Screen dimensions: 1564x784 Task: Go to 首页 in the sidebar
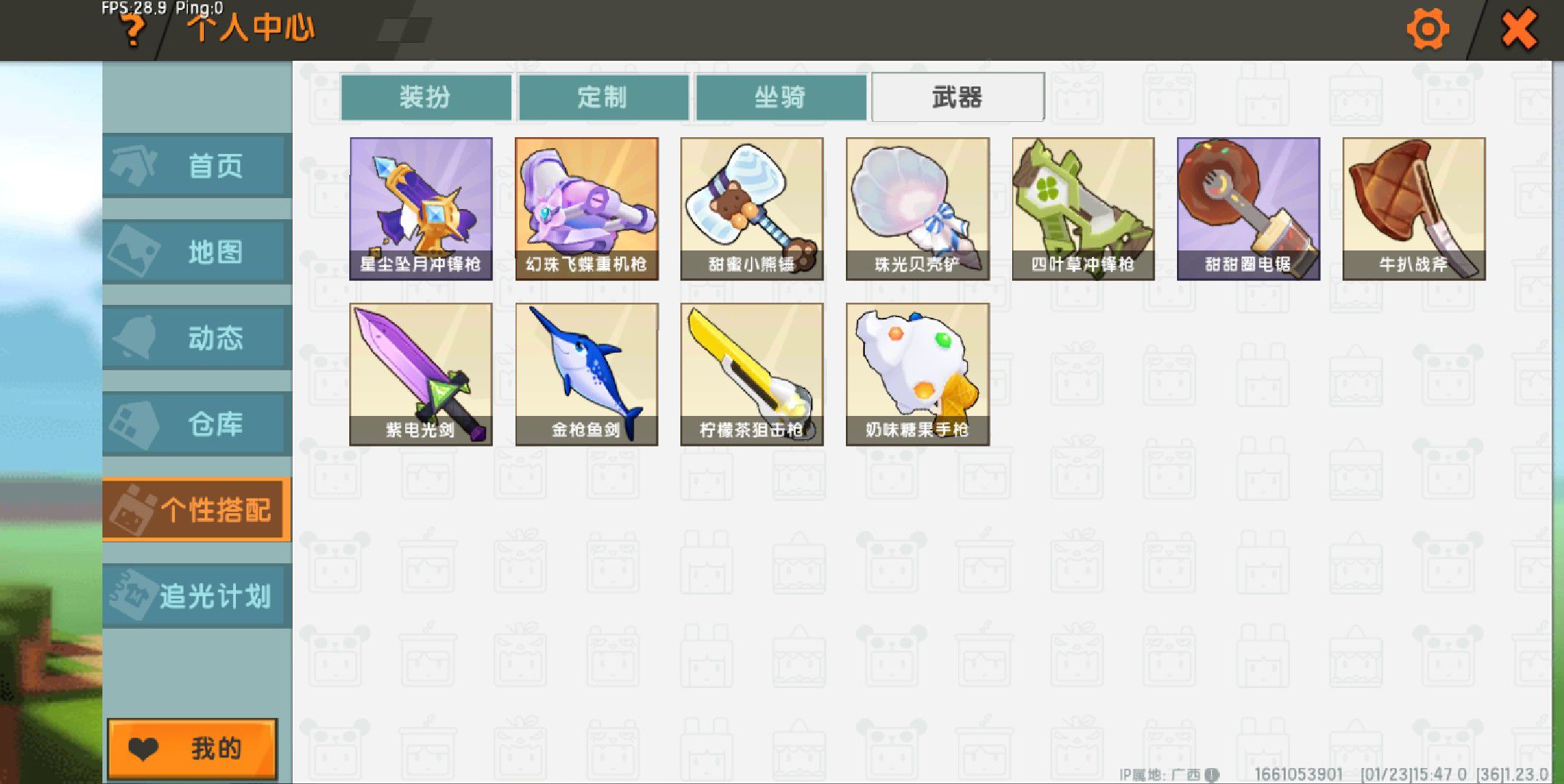[x=197, y=166]
